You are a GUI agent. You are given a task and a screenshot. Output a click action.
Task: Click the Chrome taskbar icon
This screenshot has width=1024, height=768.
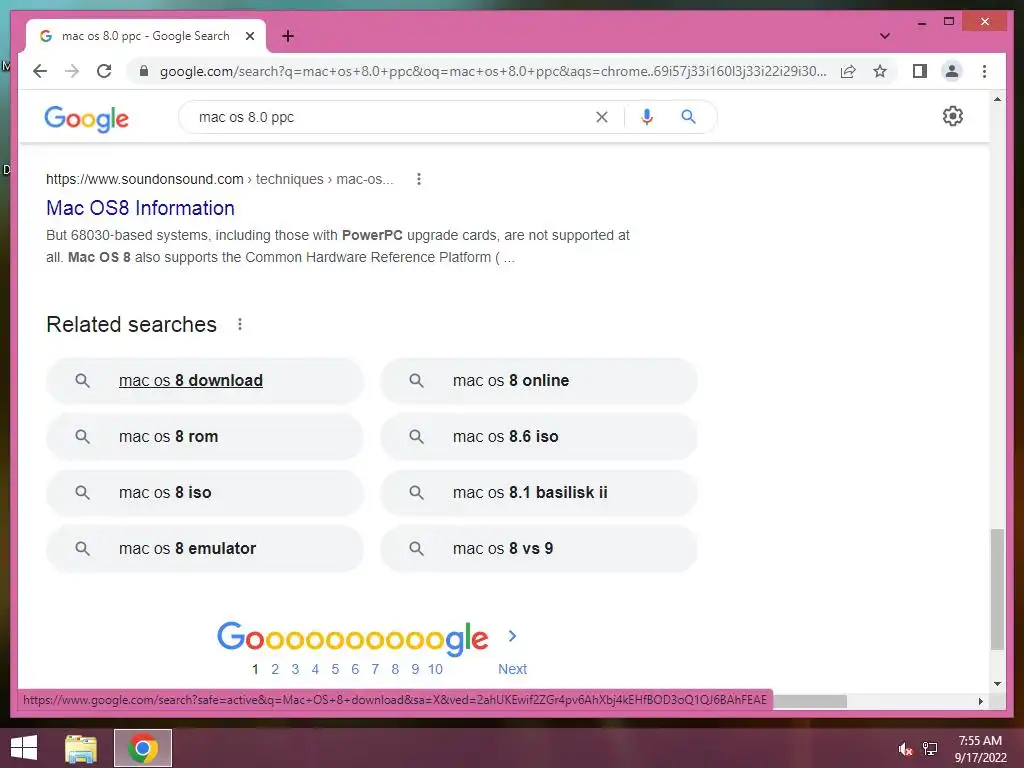coord(143,748)
